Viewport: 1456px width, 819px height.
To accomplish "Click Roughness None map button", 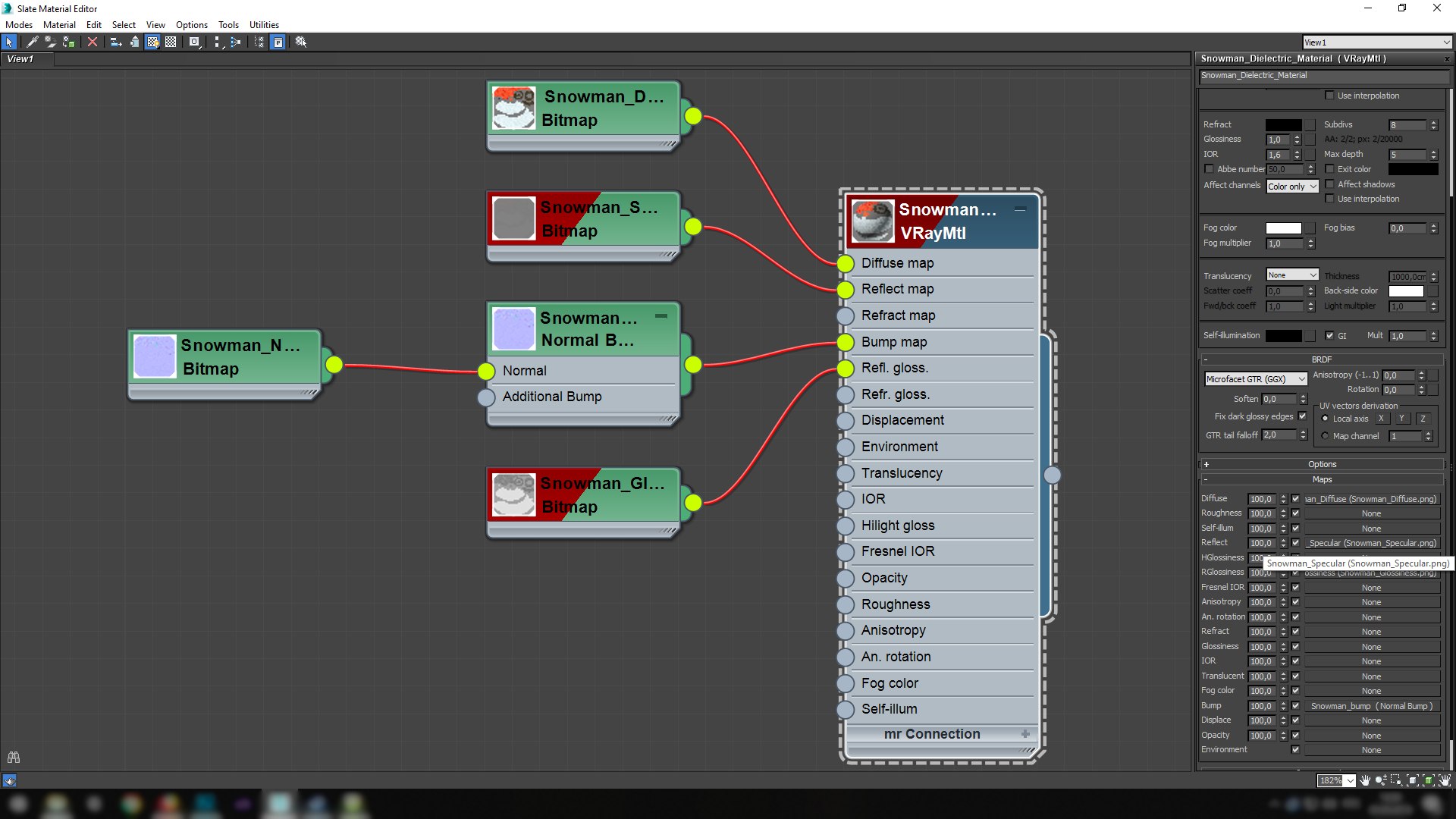I will 1371,513.
